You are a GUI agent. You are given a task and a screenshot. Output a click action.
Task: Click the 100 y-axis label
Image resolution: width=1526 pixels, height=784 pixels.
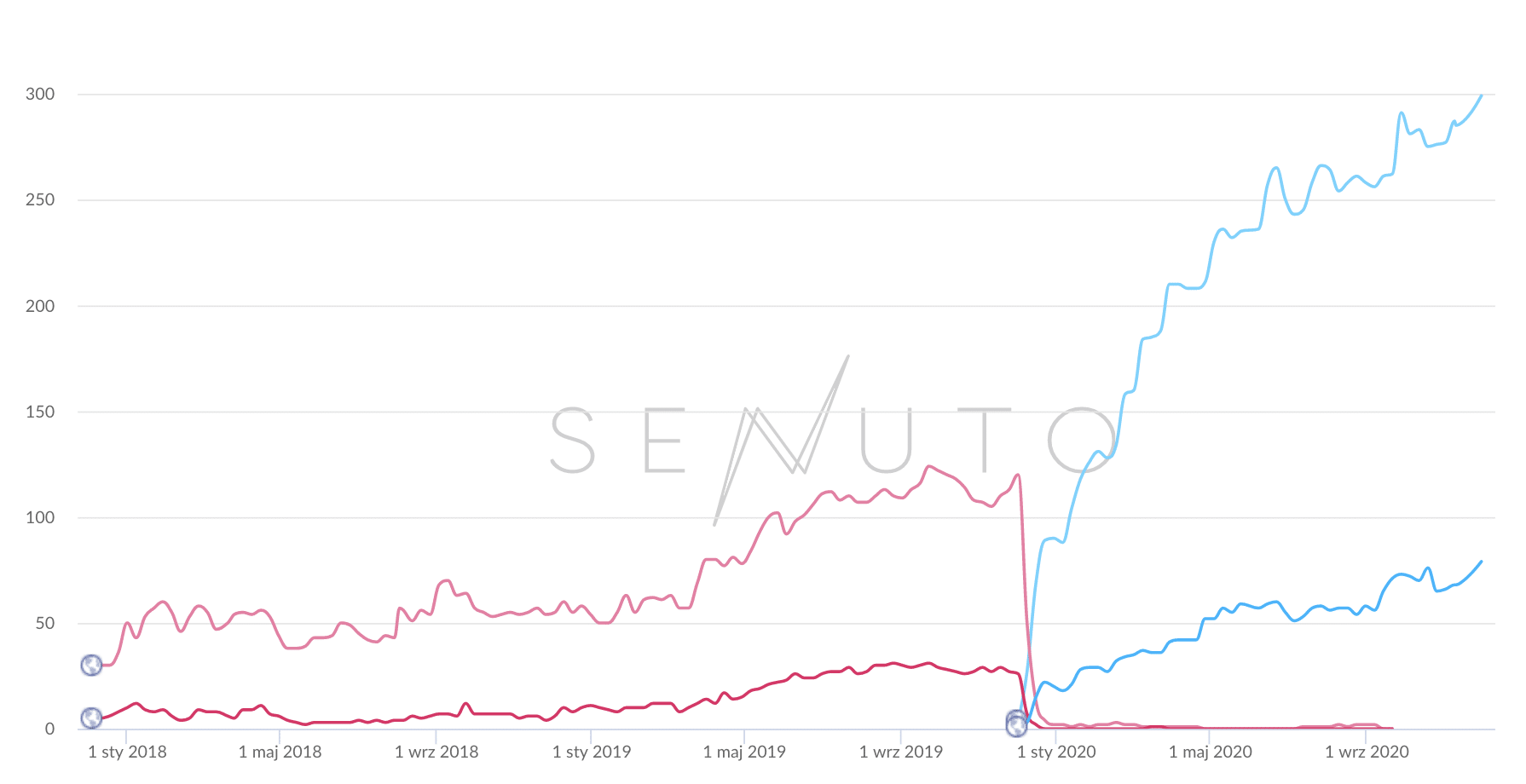point(40,517)
